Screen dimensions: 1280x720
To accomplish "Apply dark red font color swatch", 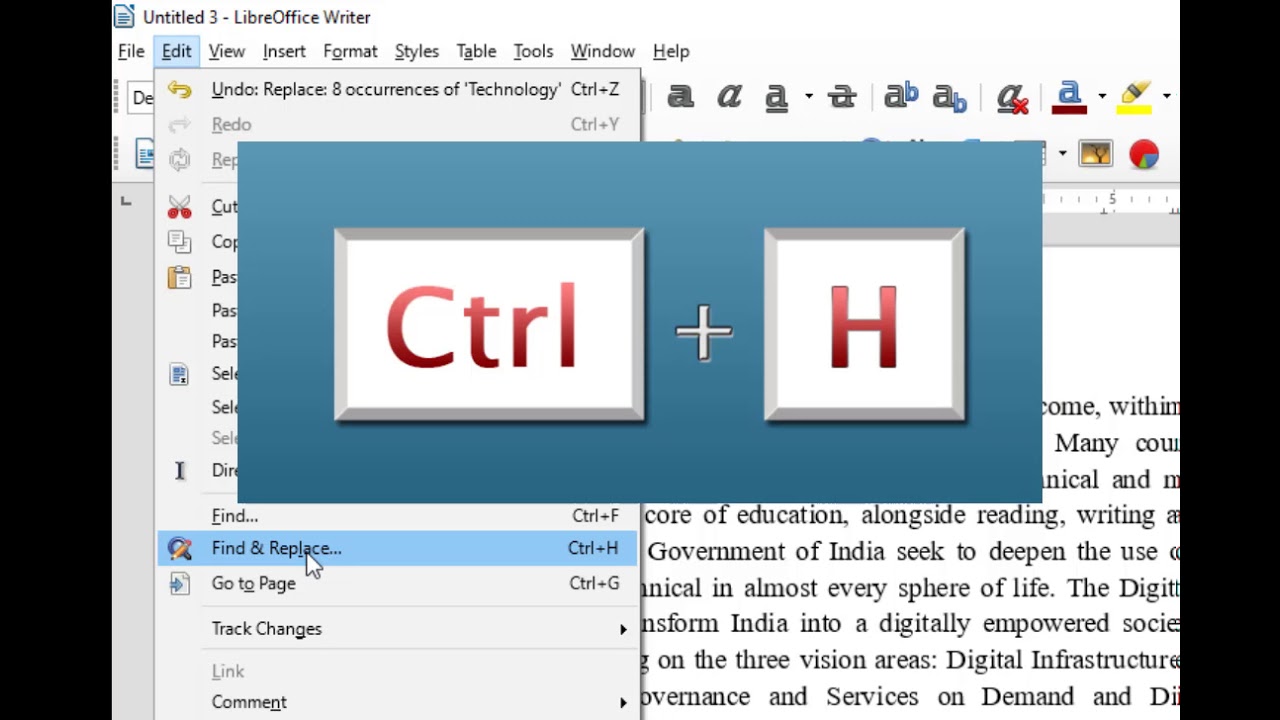I will click(x=1069, y=97).
